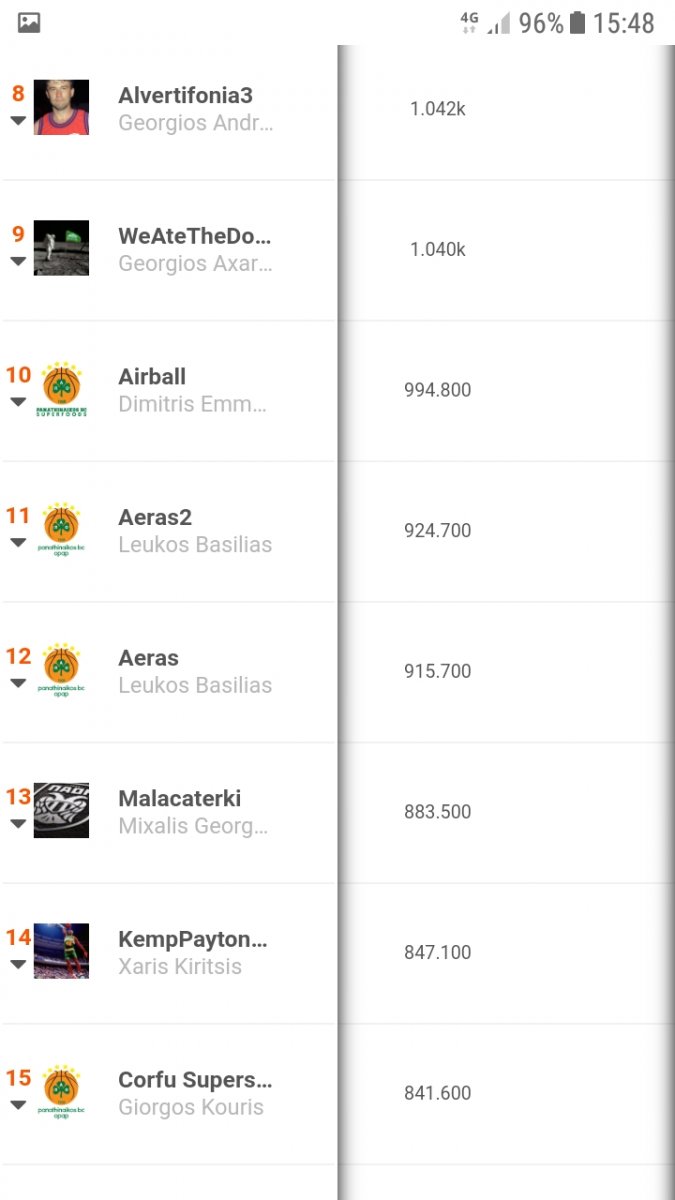The width and height of the screenshot is (675, 1200).
Task: Tap Aeras Panathinaikos team logo
Action: (x=62, y=671)
